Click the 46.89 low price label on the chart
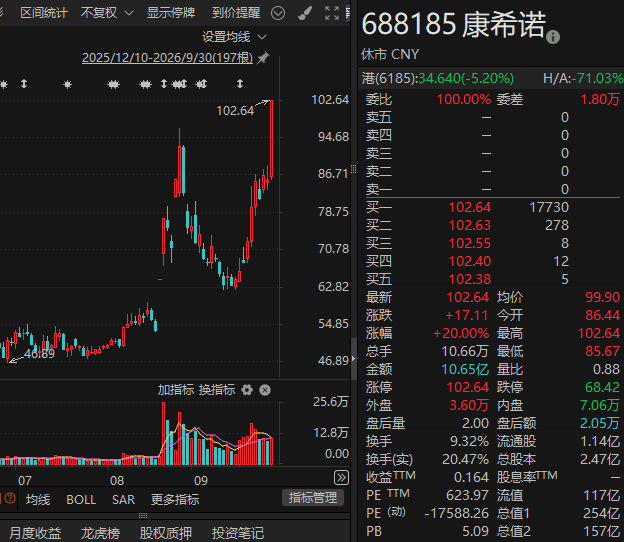Image resolution: width=624 pixels, height=542 pixels. point(39,354)
